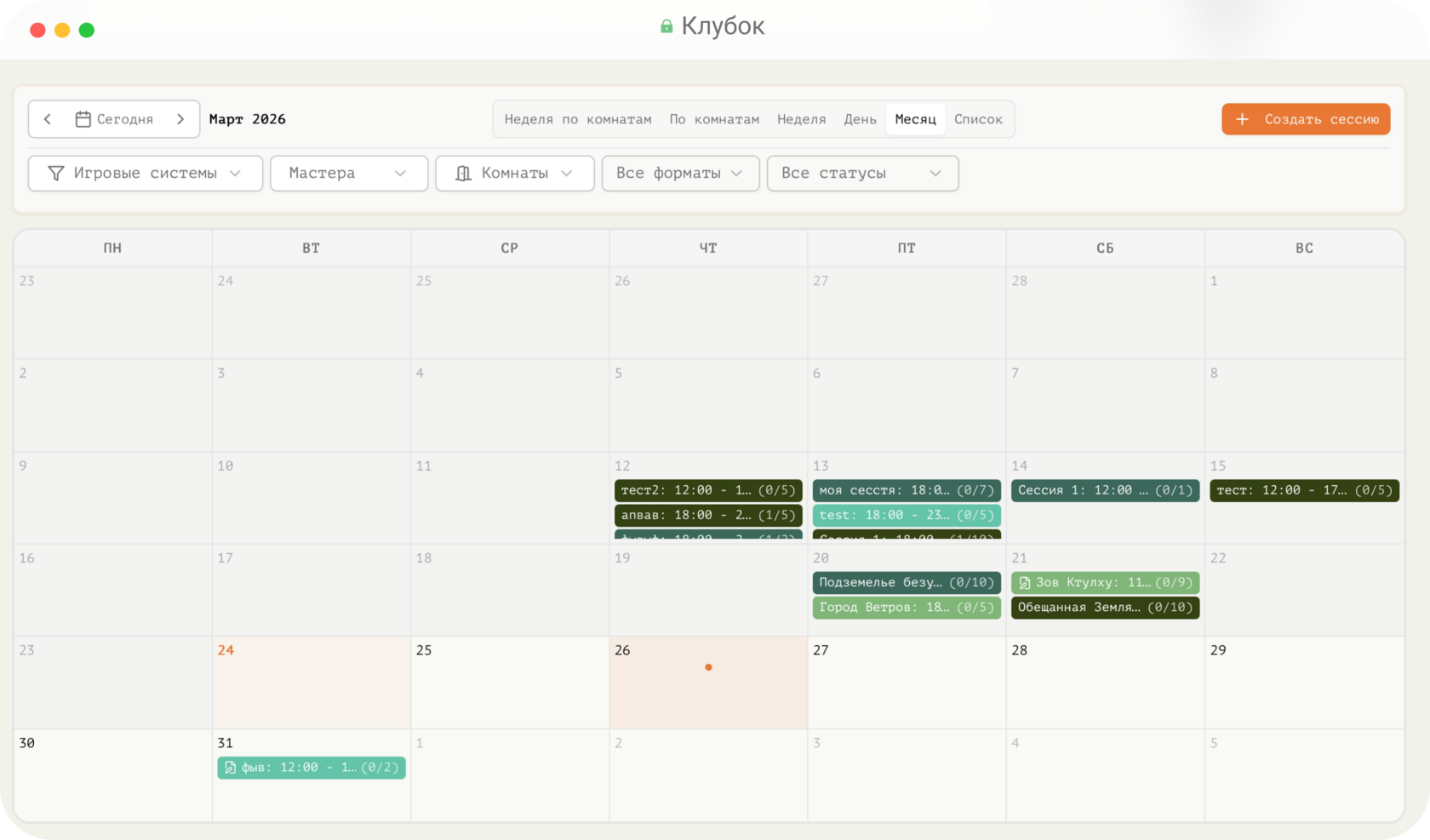
Task: Click Создать сессию button
Action: [x=1306, y=119]
